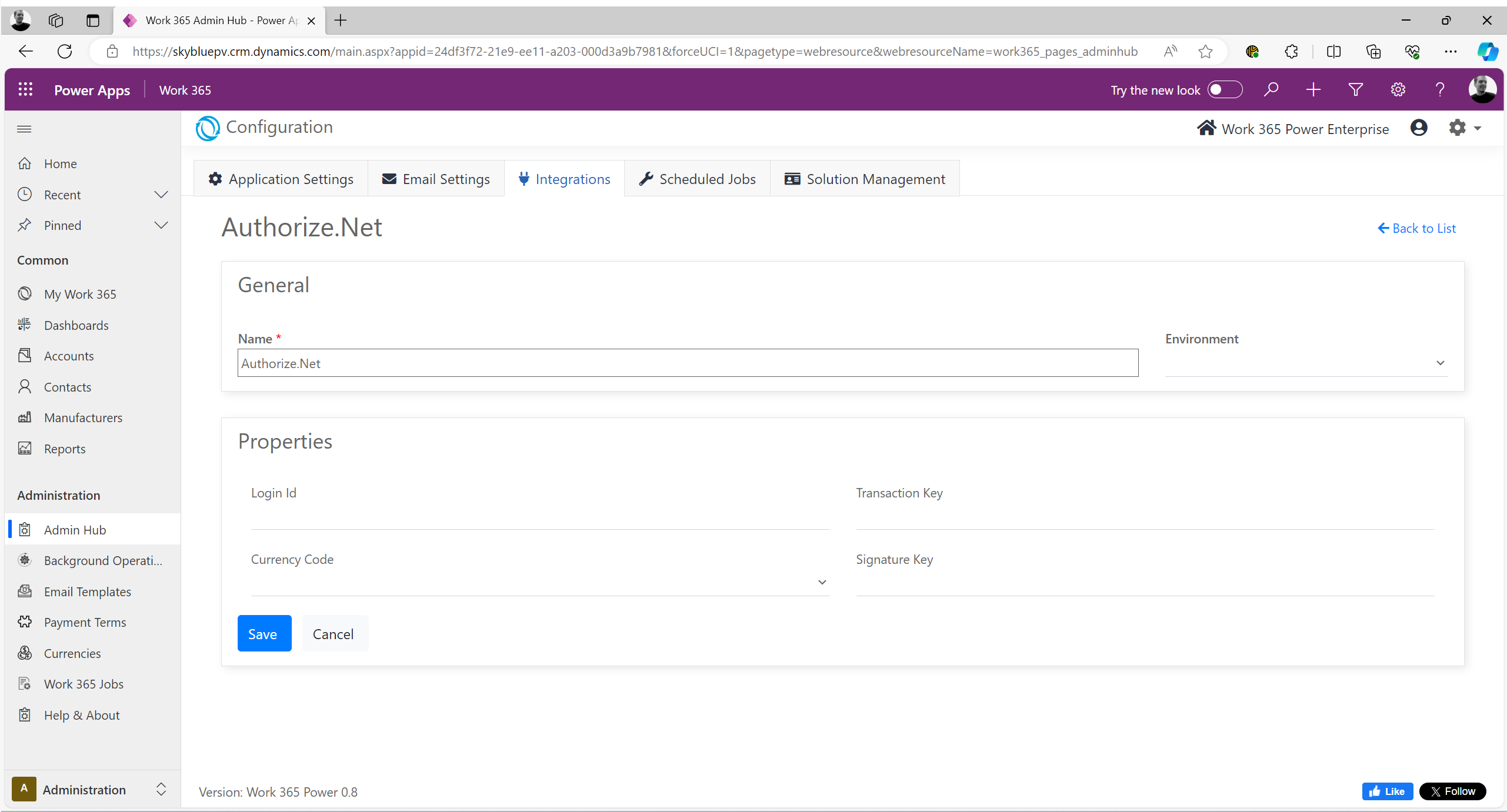Click the Work 365 Power Enterprise home icon
1507x812 pixels.
pos(1206,128)
